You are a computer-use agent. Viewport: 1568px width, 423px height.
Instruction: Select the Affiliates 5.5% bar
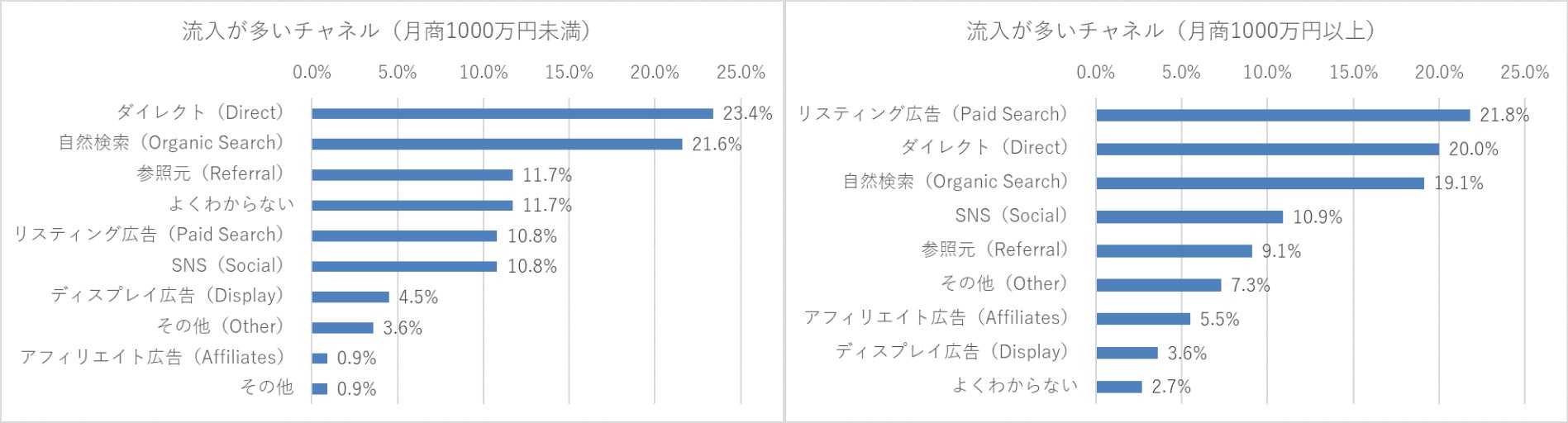(1143, 319)
